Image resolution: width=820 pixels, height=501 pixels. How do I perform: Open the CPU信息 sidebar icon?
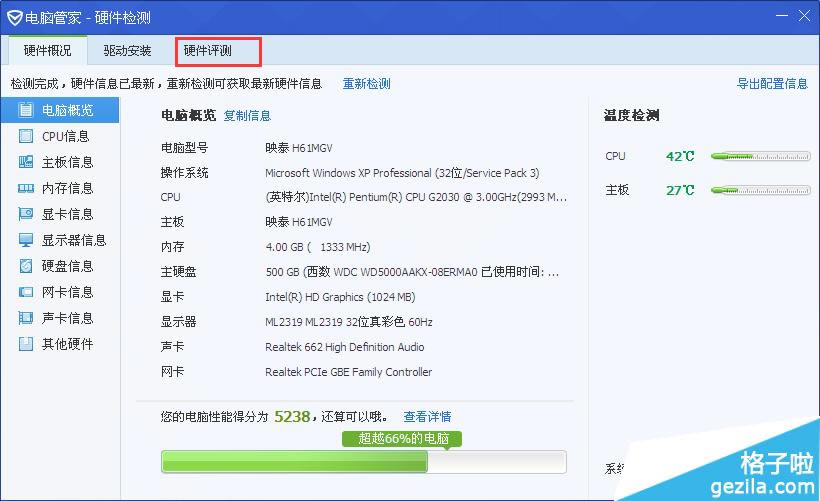pos(25,136)
